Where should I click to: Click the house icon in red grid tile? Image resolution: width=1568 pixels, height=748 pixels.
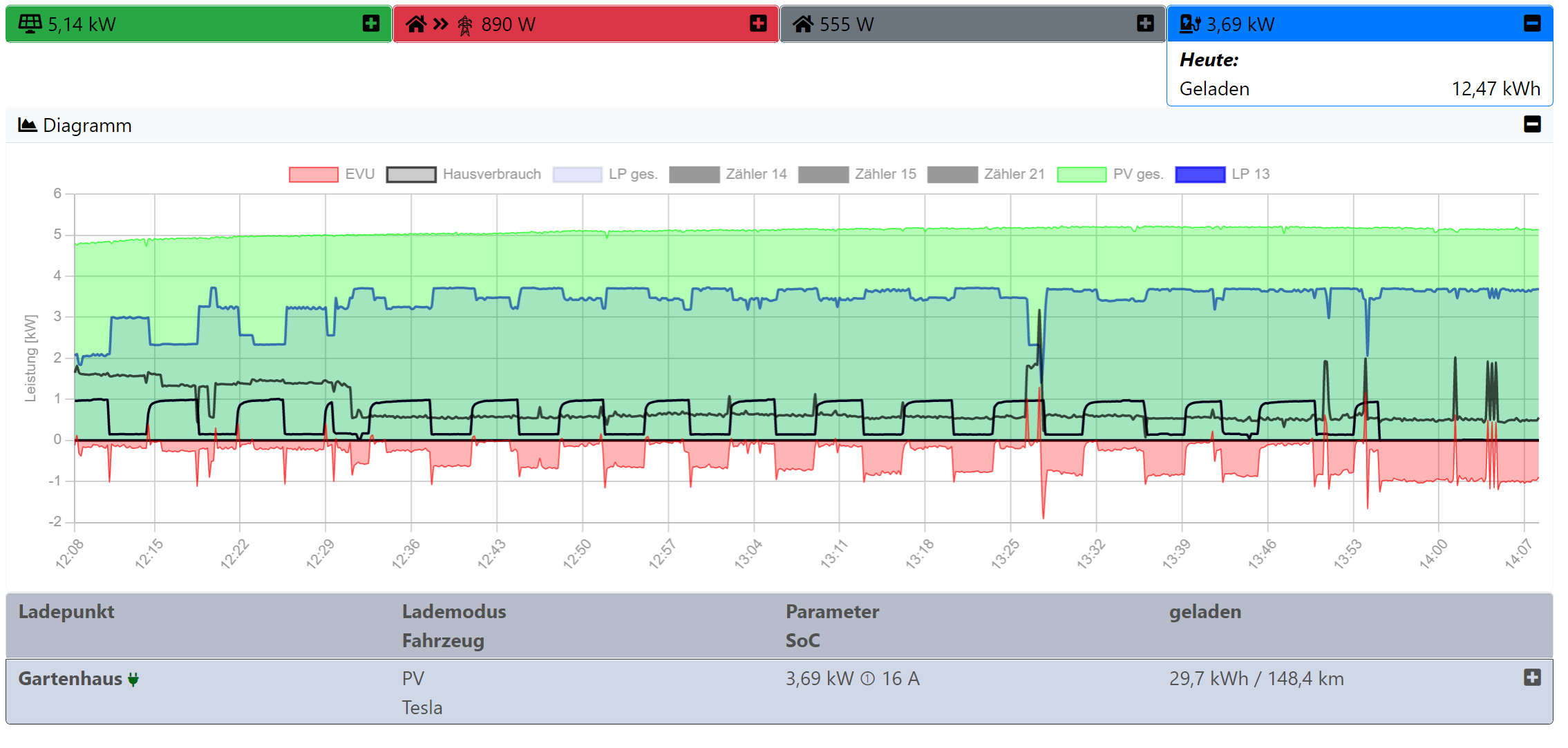pyautogui.click(x=415, y=24)
